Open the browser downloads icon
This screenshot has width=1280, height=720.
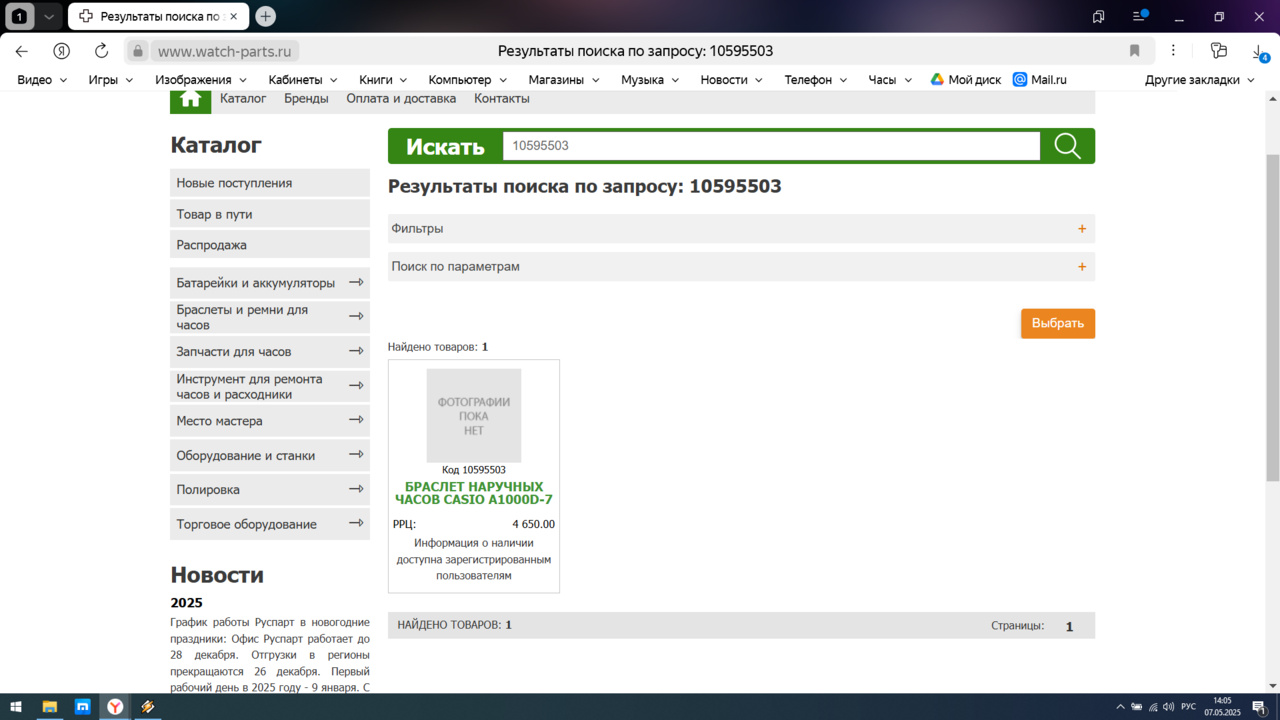coord(1259,51)
